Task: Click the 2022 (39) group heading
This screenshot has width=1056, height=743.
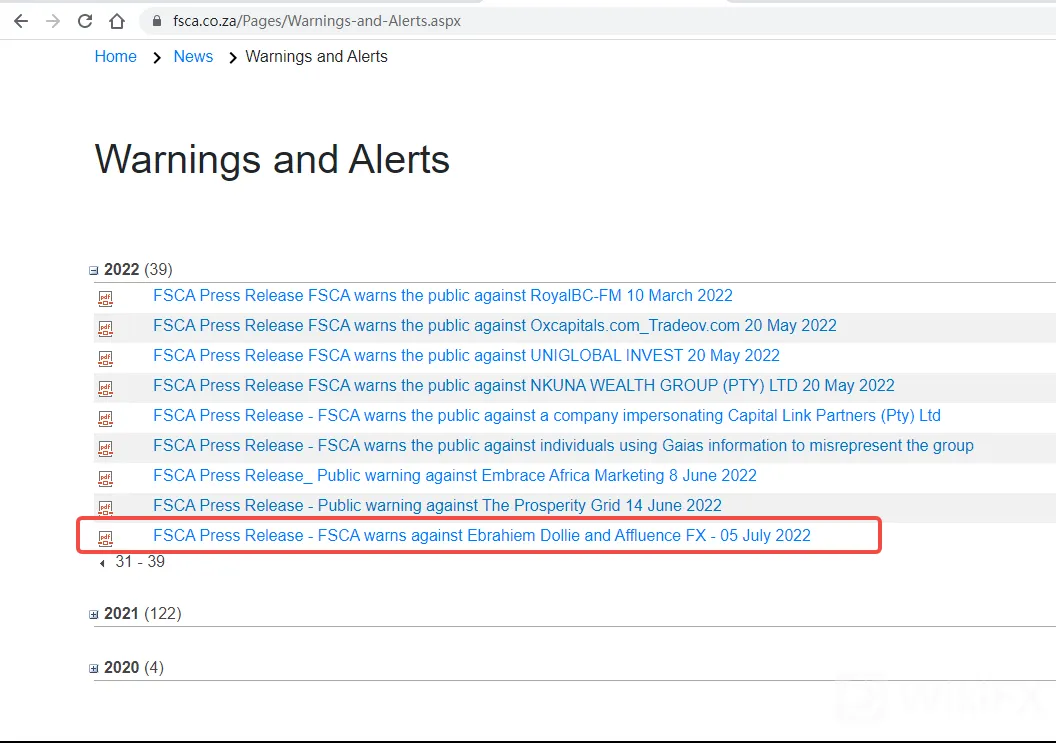Action: [x=138, y=269]
